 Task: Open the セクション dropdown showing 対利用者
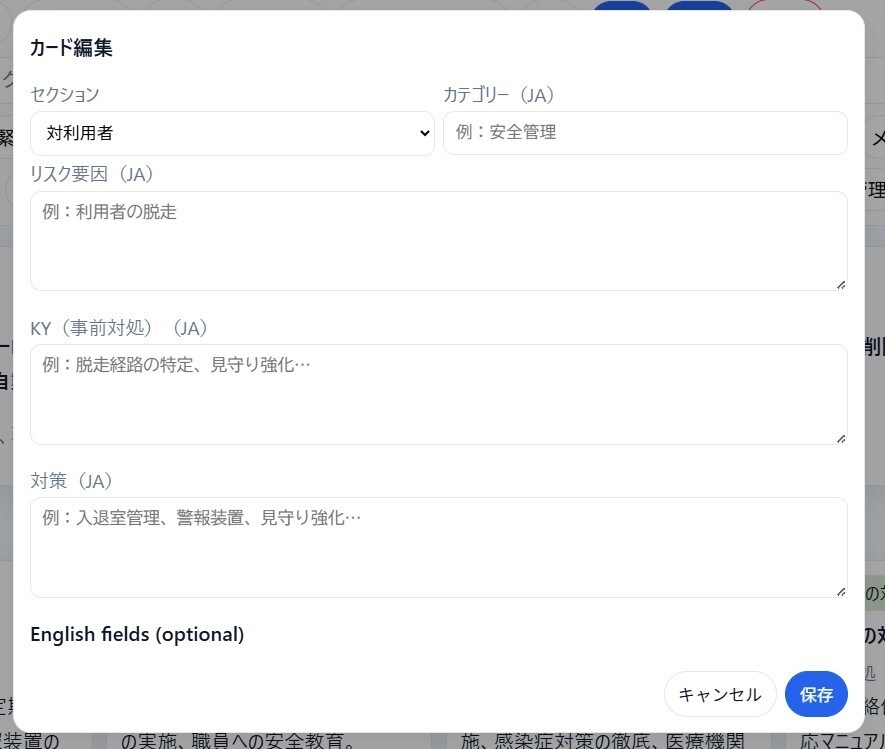tap(232, 133)
